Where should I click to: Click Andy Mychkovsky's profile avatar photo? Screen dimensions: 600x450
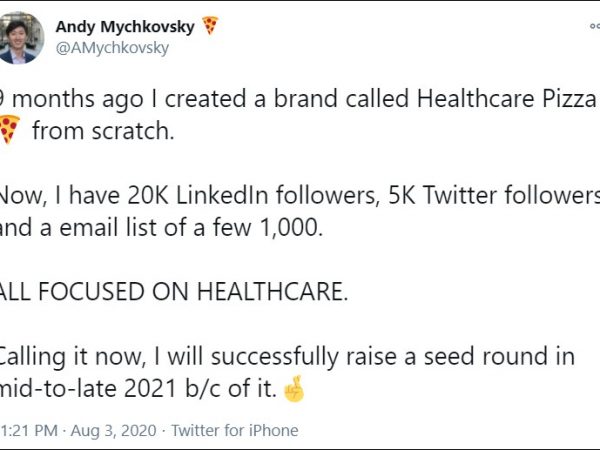(x=23, y=37)
